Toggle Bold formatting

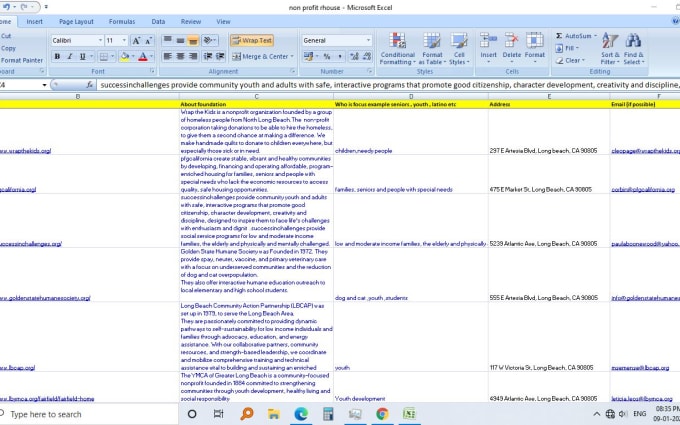57,56
